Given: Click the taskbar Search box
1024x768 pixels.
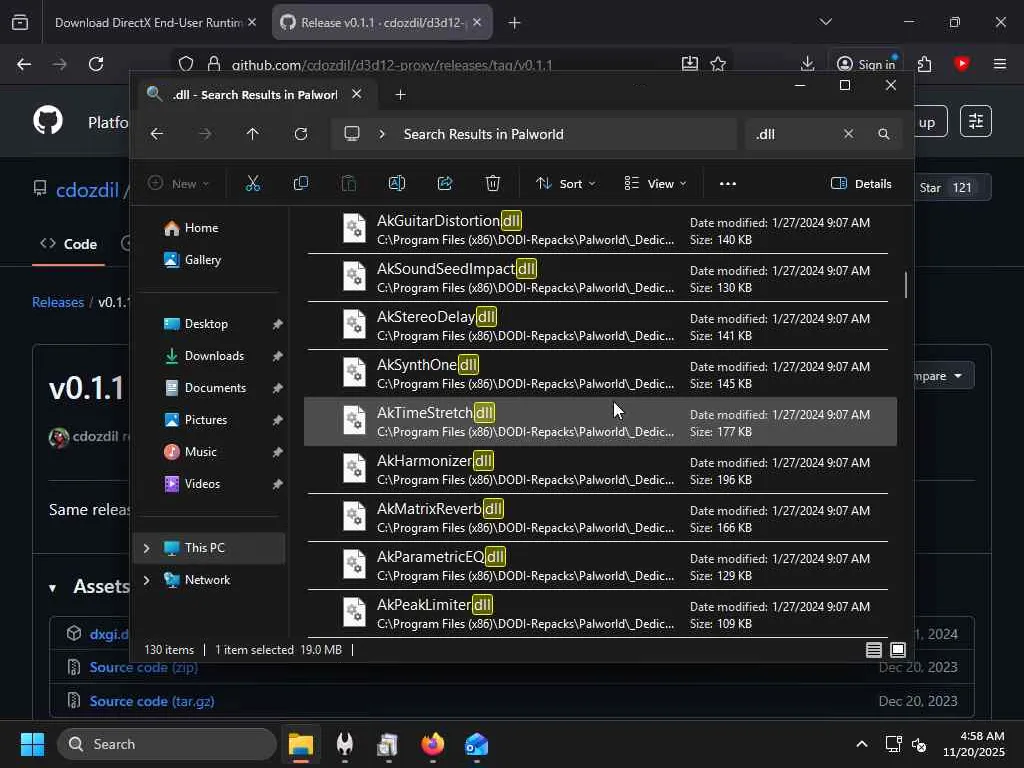Looking at the screenshot, I should 167,744.
